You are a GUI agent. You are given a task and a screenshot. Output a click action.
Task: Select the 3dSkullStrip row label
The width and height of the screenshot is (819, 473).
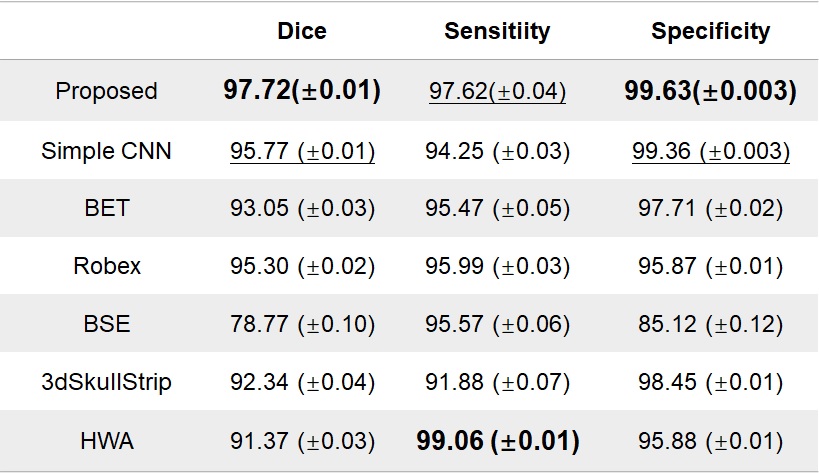(x=106, y=382)
